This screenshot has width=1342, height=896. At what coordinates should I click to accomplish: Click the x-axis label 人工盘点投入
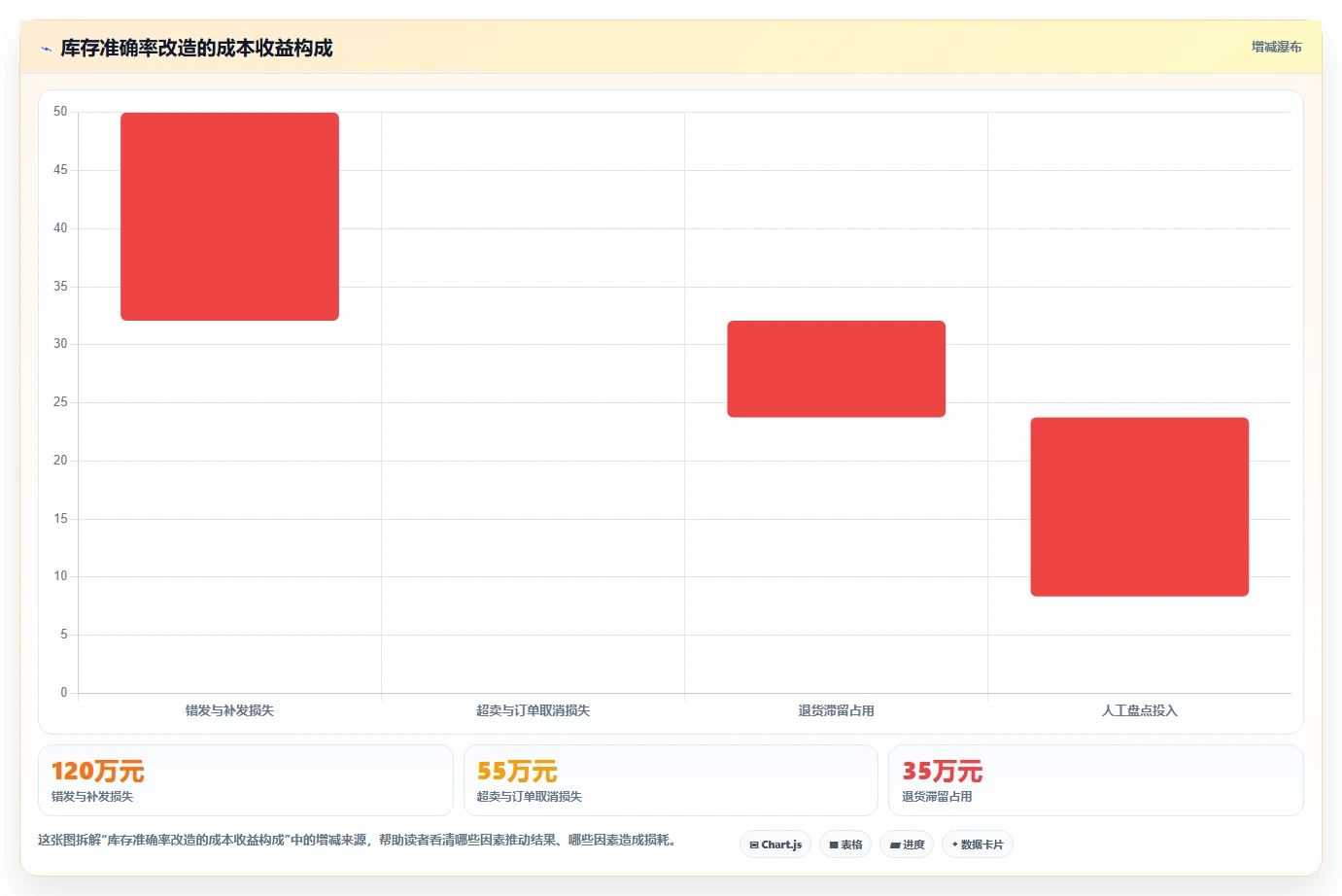(x=1139, y=710)
